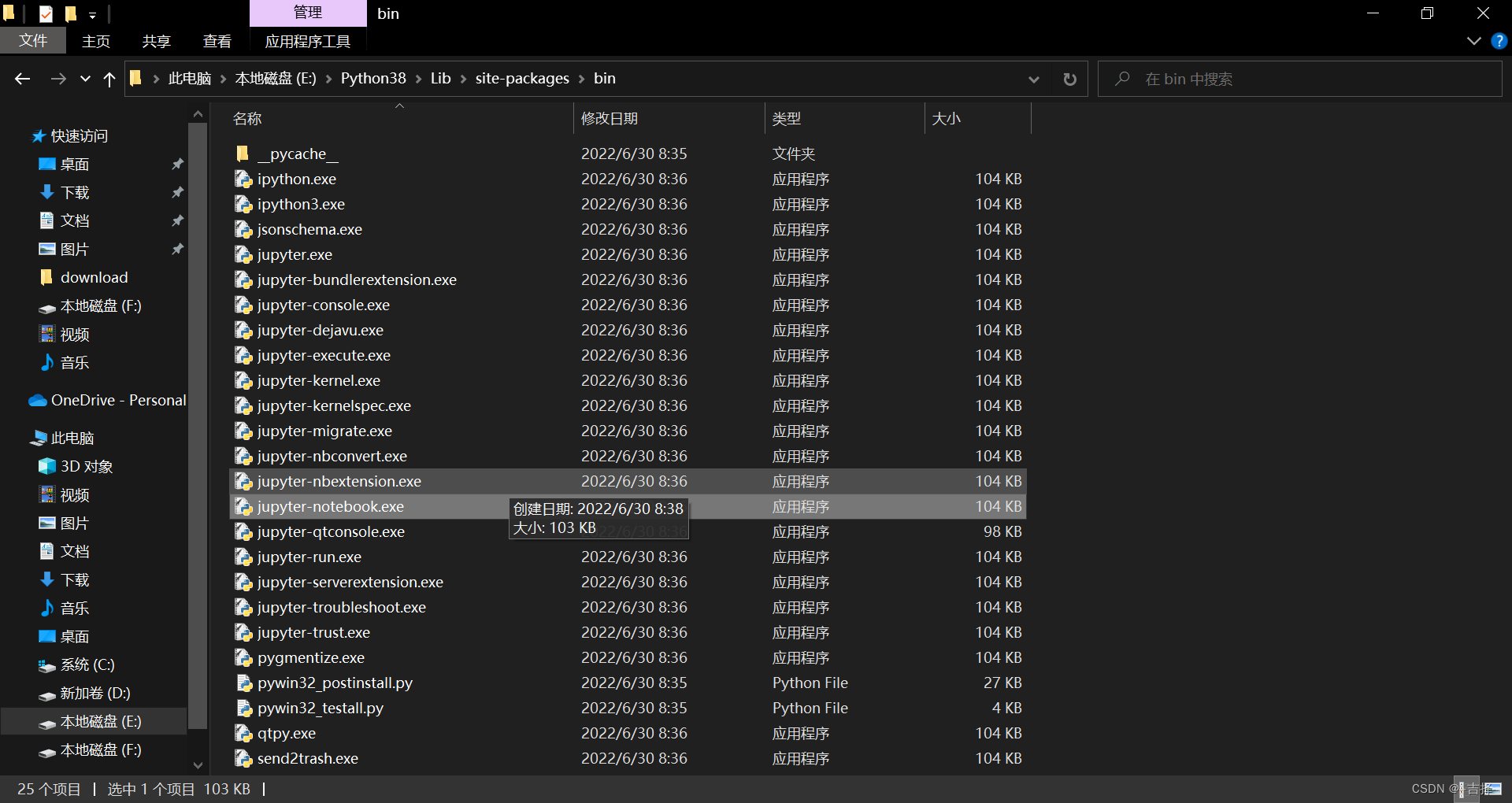This screenshot has height=803, width=1512.
Task: Go up one folder level
Action: (109, 79)
